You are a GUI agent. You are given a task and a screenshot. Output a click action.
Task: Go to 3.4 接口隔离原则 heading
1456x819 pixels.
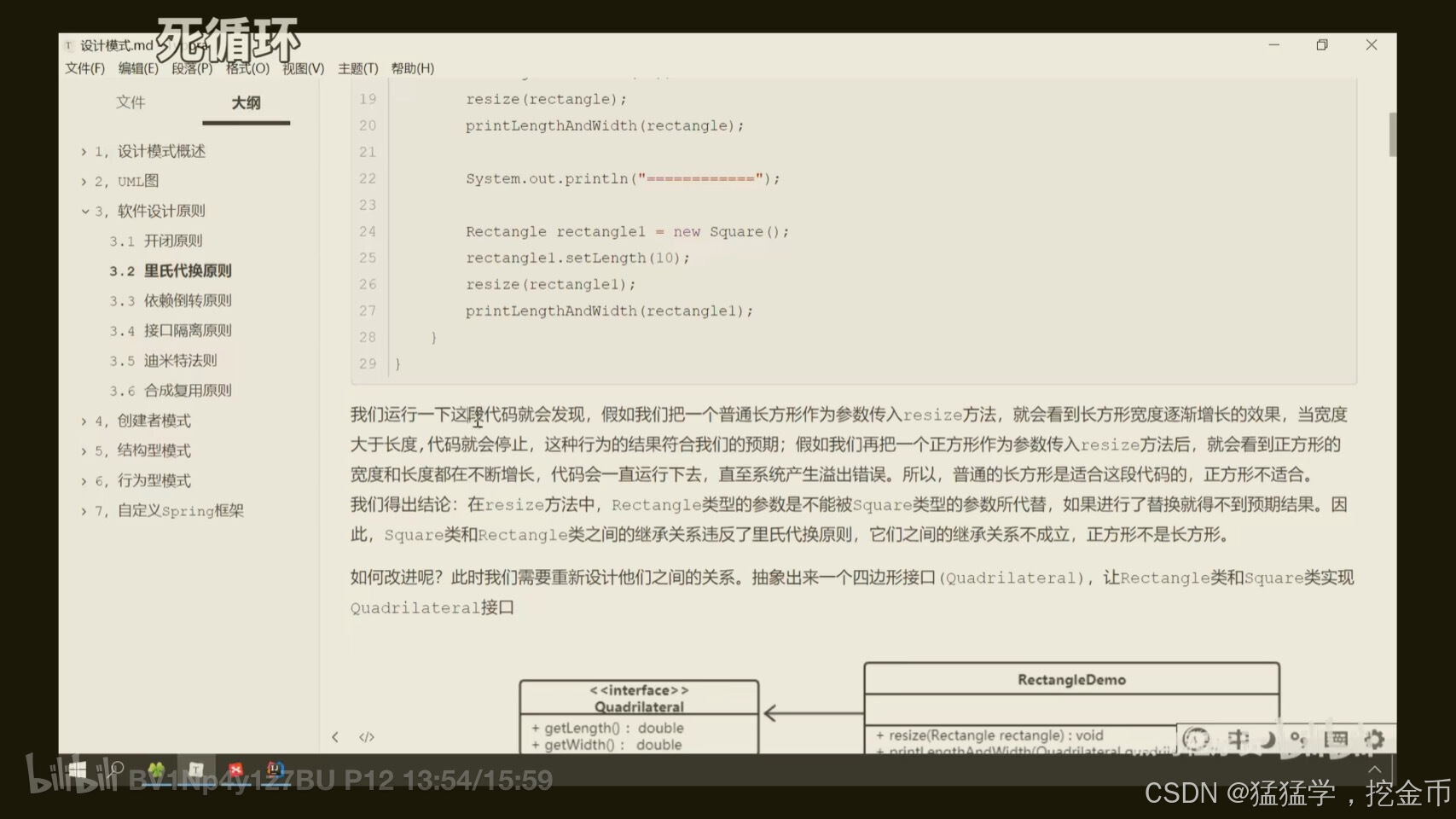click(171, 330)
